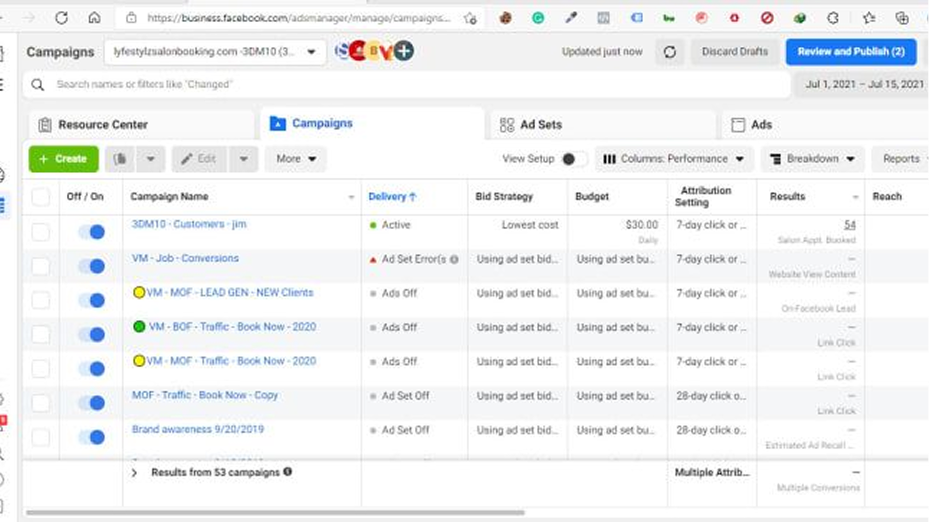Go to the browser home page
Viewport: 929px width, 522px height.
pos(94,18)
